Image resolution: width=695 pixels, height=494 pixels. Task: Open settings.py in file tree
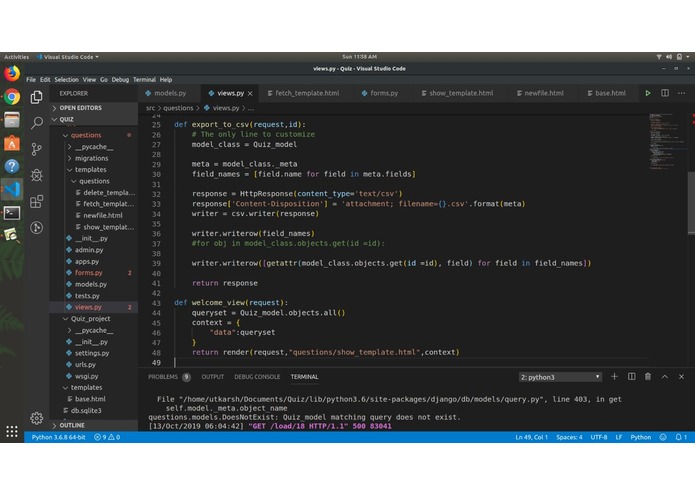click(x=92, y=353)
